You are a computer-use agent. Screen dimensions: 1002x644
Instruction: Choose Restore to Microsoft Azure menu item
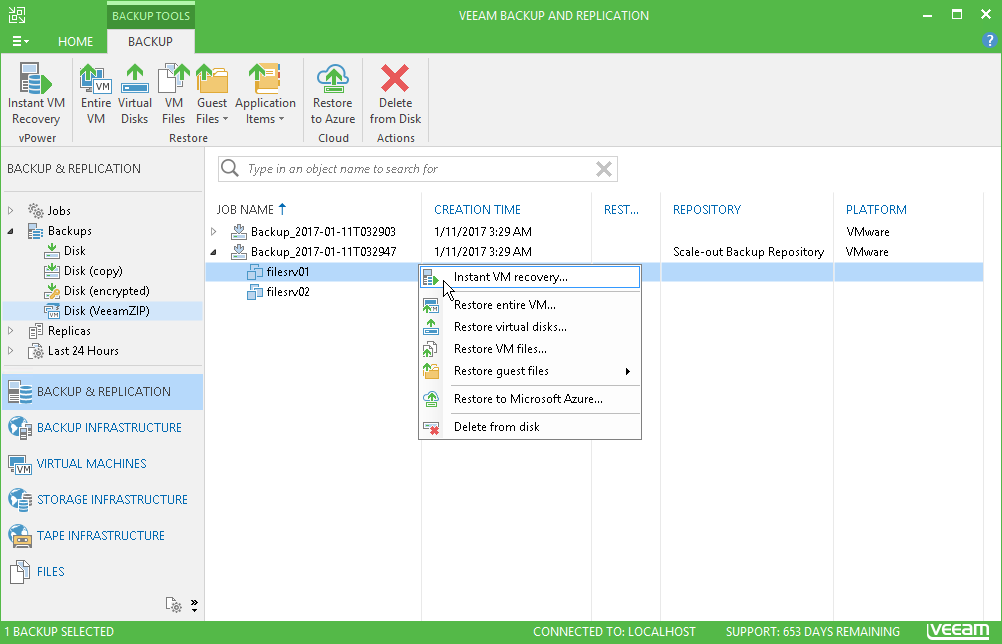[530, 399]
